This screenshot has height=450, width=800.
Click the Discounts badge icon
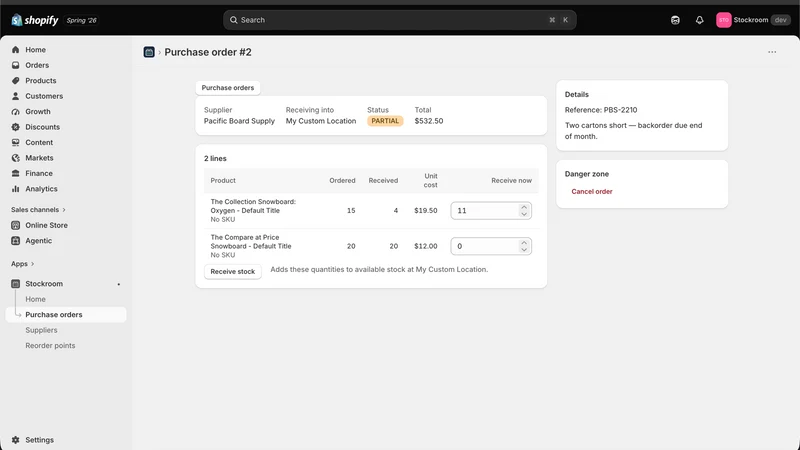coord(15,127)
